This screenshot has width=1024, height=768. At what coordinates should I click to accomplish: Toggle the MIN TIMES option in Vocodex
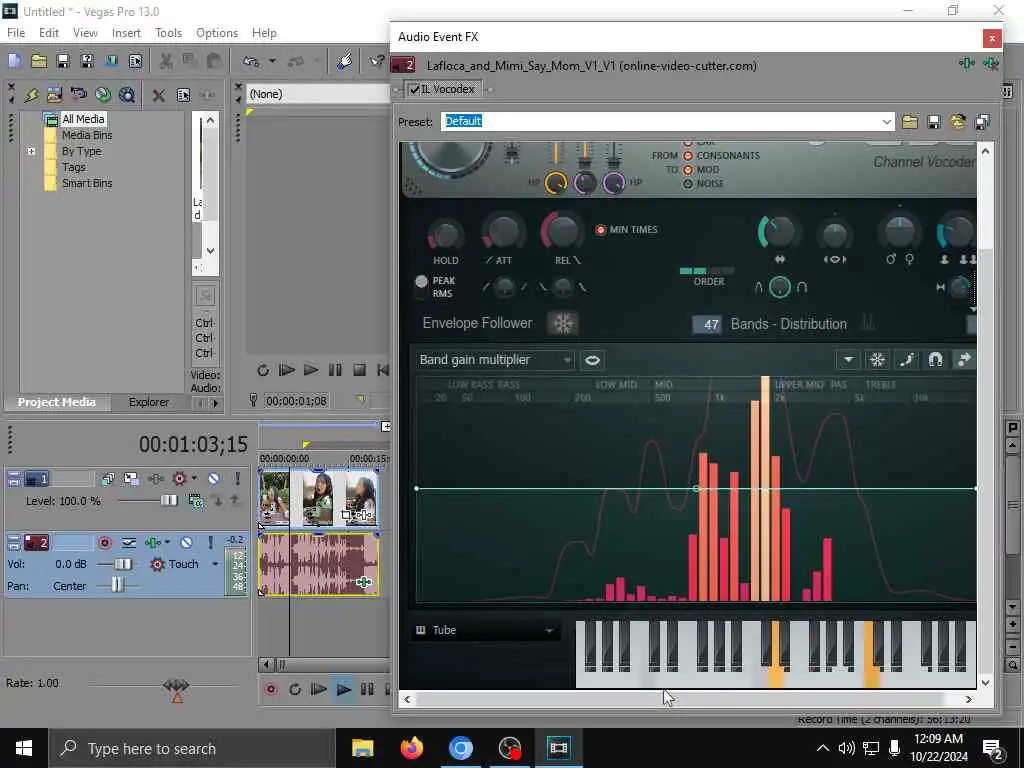click(601, 230)
